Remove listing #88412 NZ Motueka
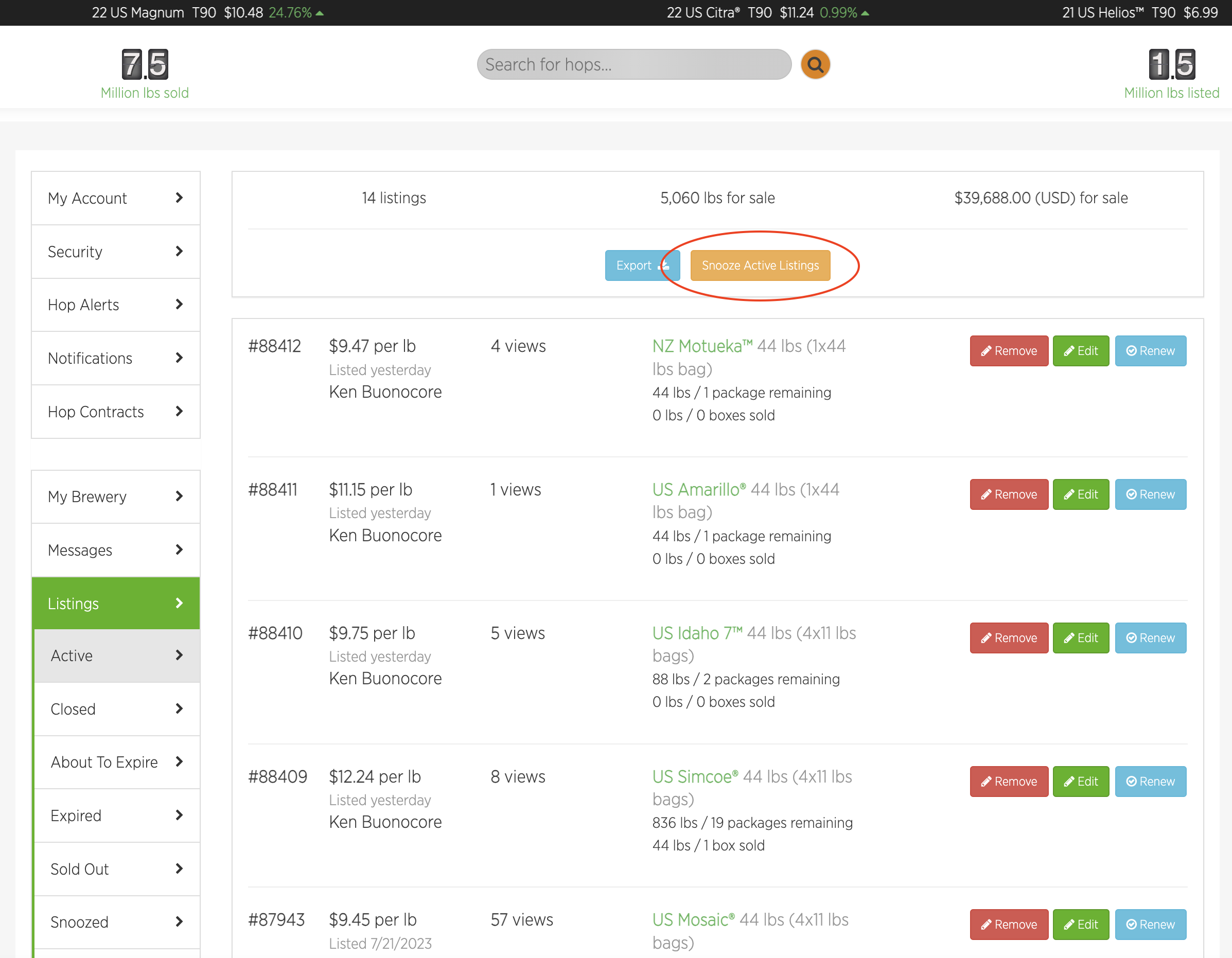This screenshot has height=958, width=1232. point(1009,351)
